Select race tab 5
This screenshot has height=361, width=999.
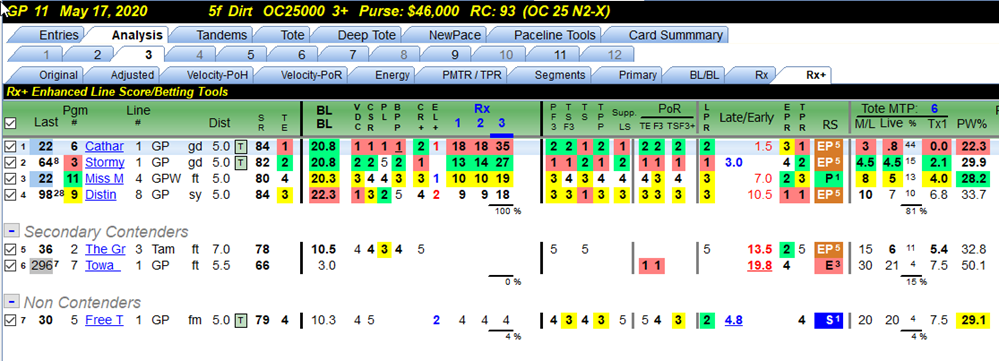click(x=250, y=55)
